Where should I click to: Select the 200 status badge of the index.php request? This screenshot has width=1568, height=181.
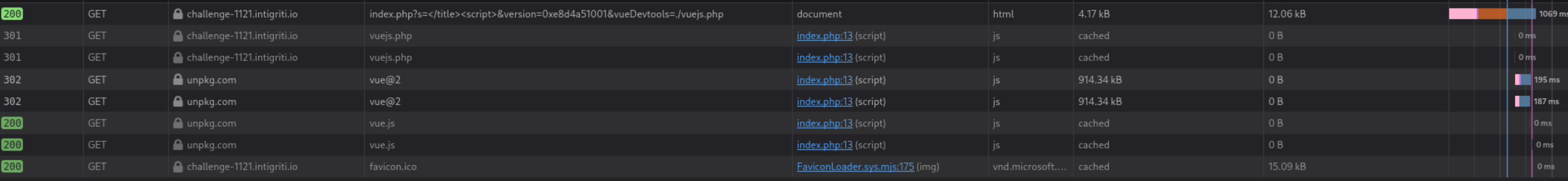coord(12,13)
